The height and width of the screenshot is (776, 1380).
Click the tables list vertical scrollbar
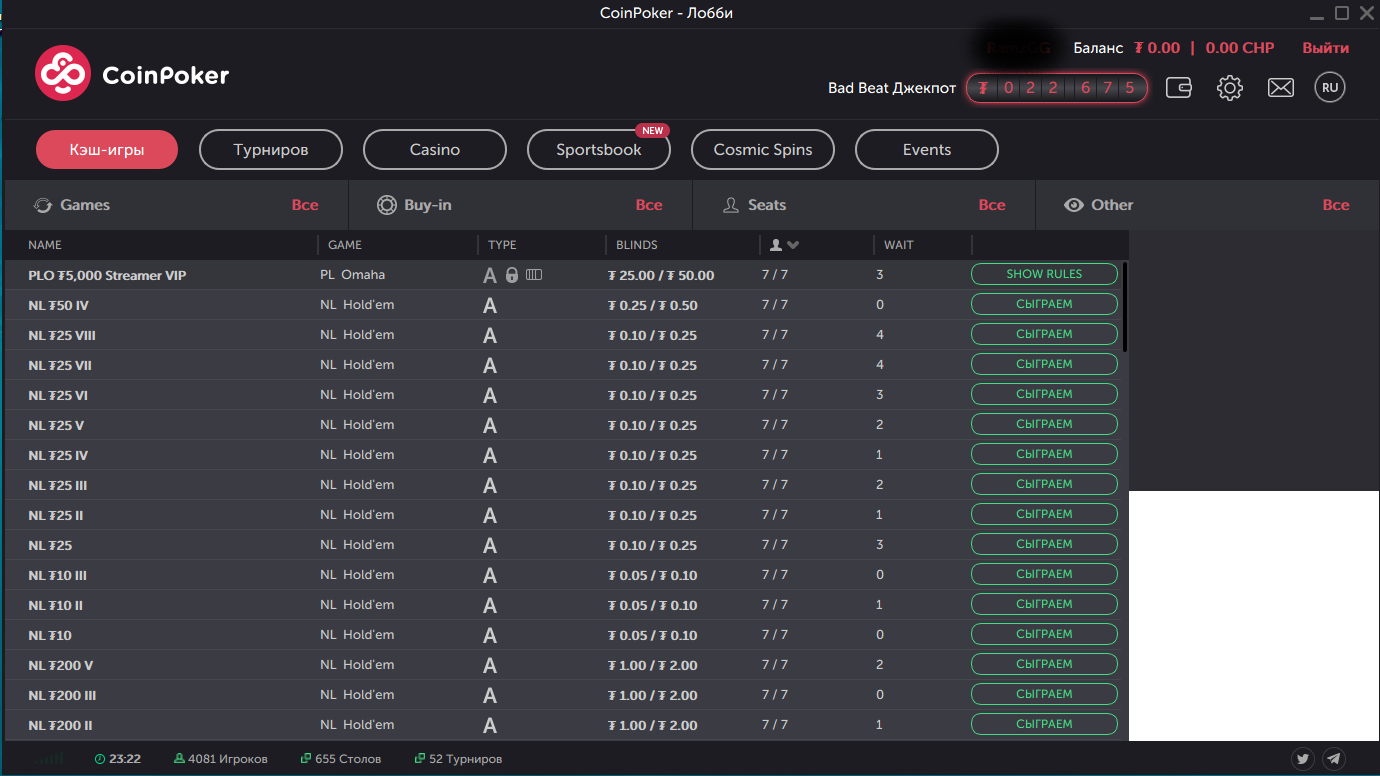pyautogui.click(x=1125, y=306)
